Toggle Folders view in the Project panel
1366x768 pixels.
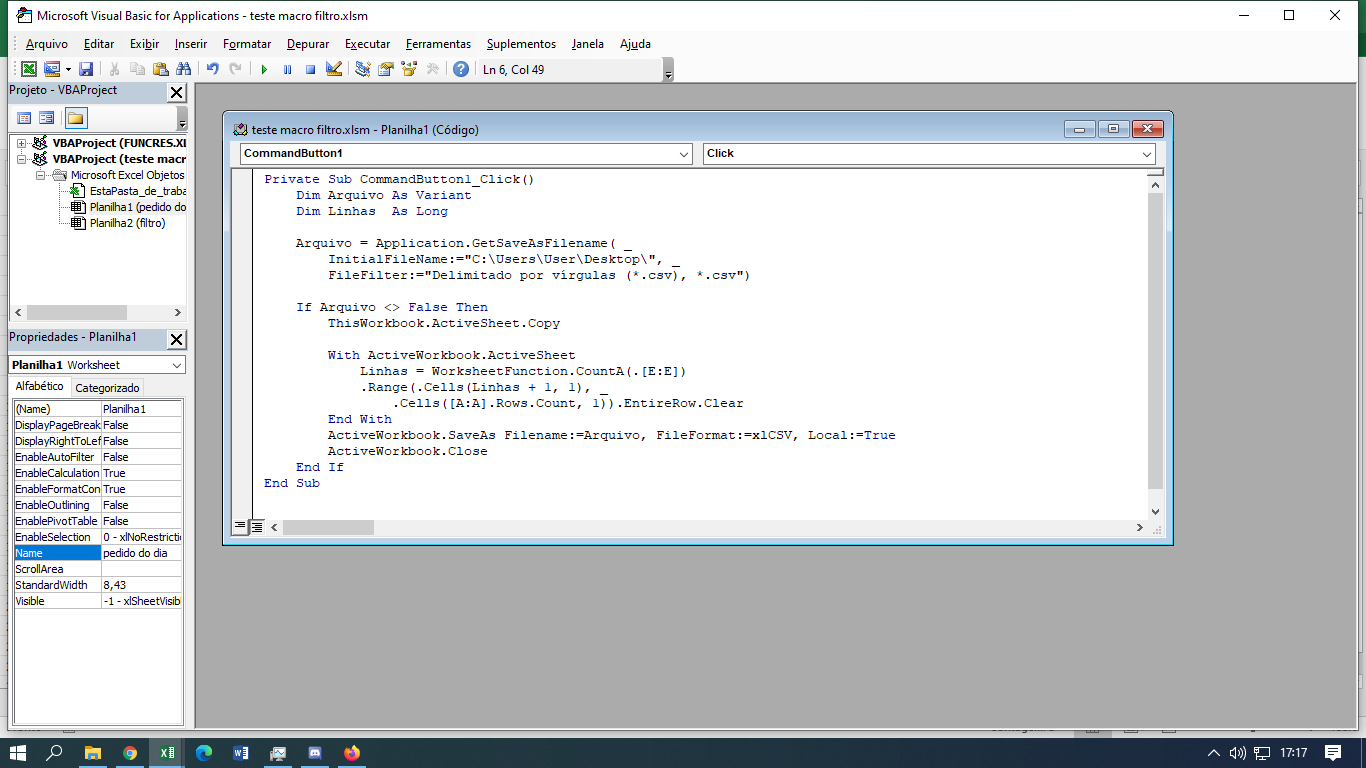pyautogui.click(x=76, y=118)
